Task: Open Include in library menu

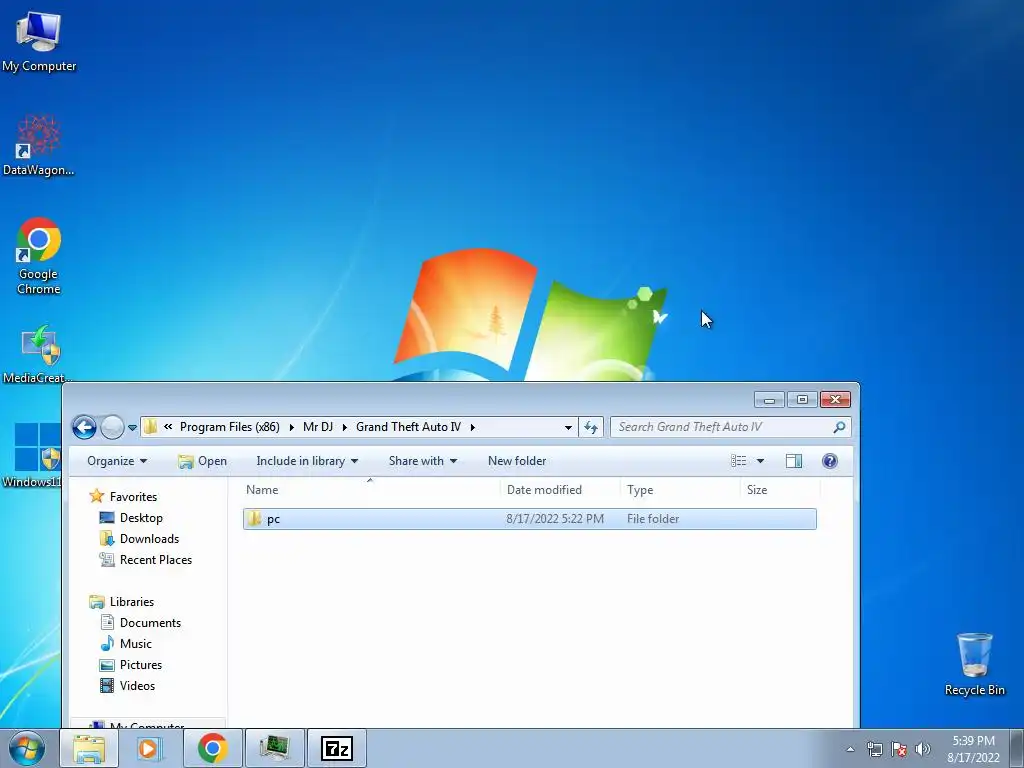Action: (x=307, y=461)
